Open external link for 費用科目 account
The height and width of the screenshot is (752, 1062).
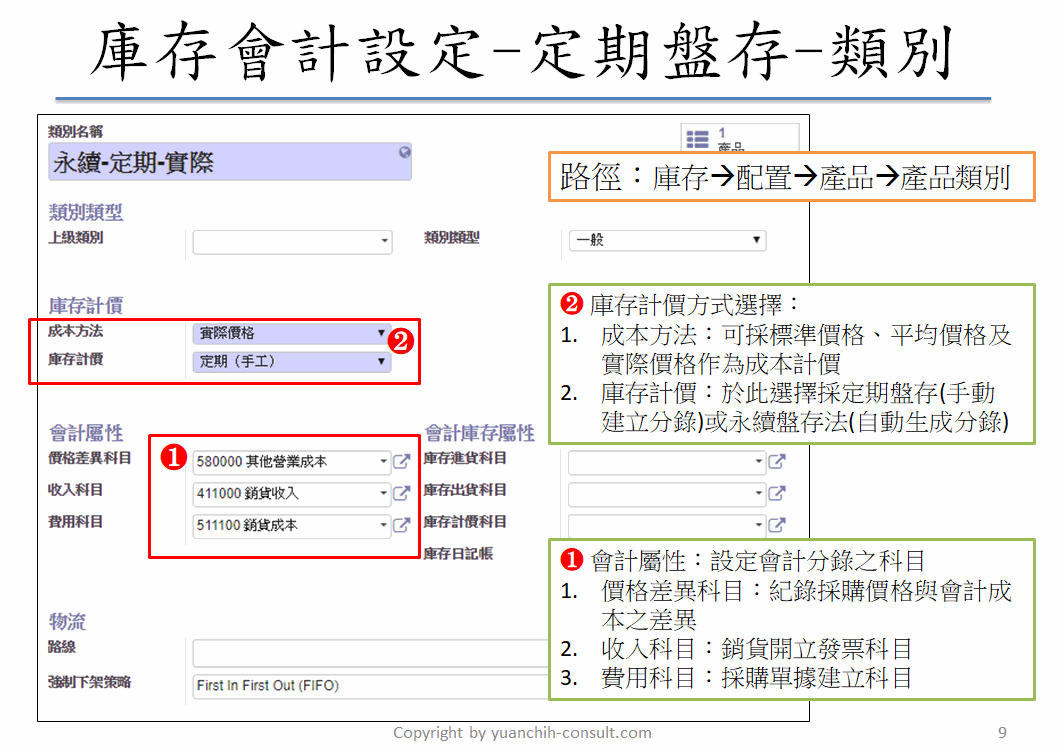click(402, 525)
